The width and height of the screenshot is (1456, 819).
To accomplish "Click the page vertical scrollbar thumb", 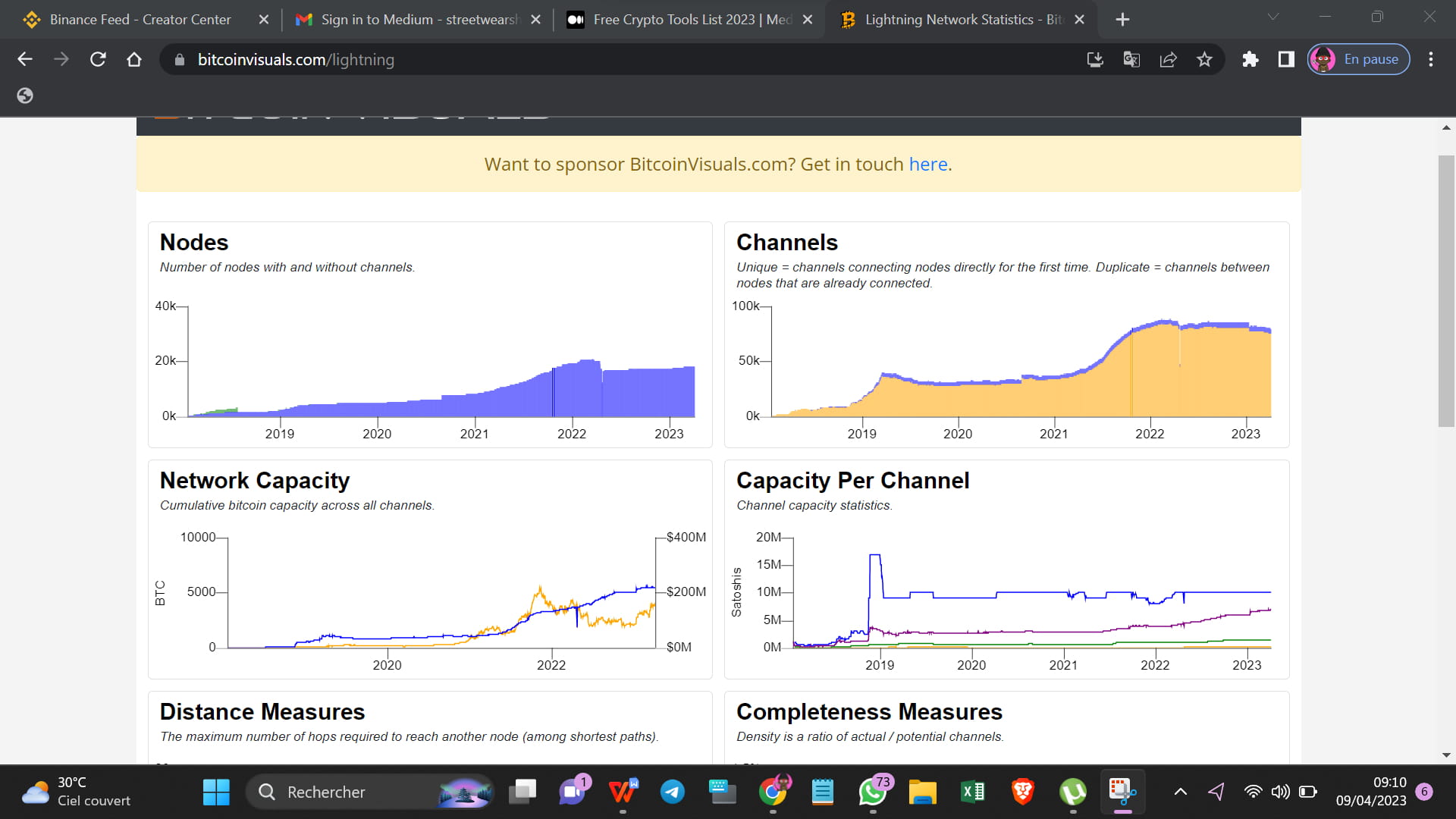I will [x=1445, y=291].
